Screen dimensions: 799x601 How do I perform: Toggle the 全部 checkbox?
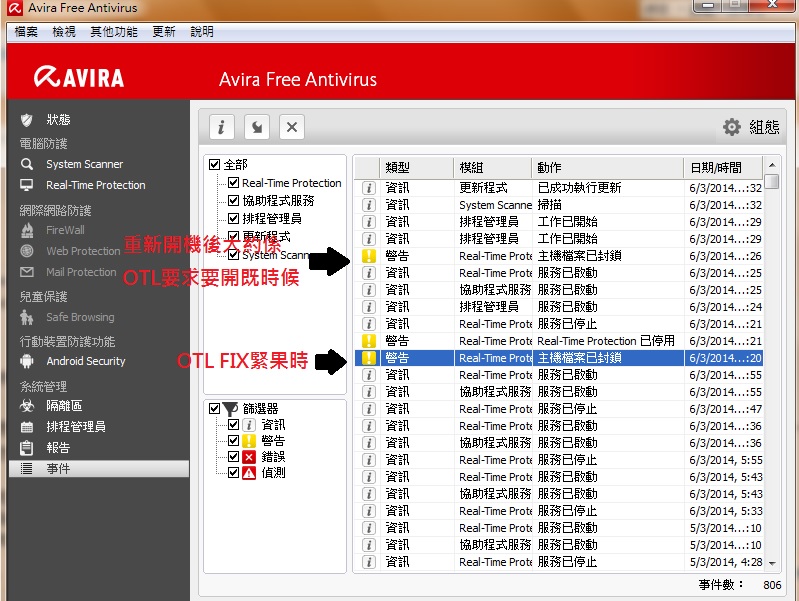click(215, 164)
